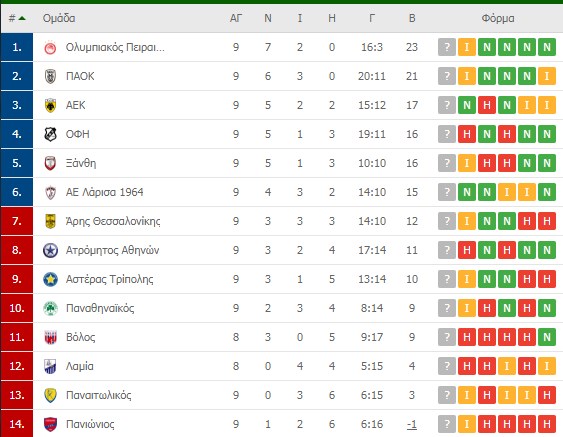Sort by rank using the # arrow

[x=17, y=18]
